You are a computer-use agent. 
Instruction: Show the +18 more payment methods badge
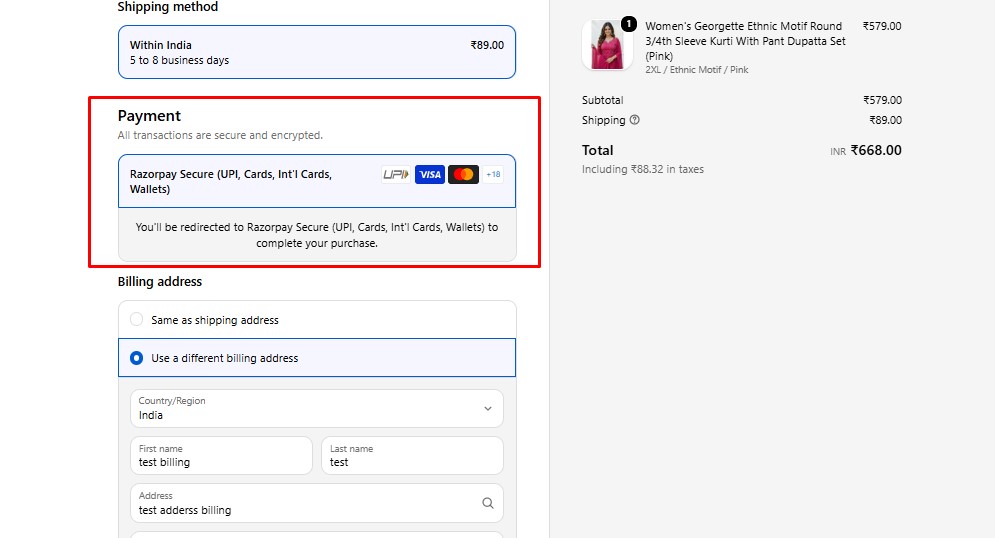[493, 174]
